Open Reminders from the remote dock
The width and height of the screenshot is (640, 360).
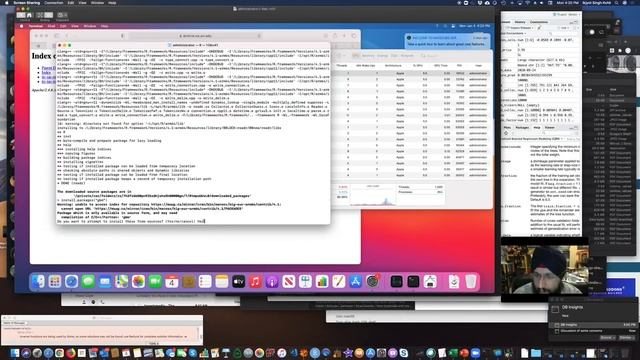(205, 282)
